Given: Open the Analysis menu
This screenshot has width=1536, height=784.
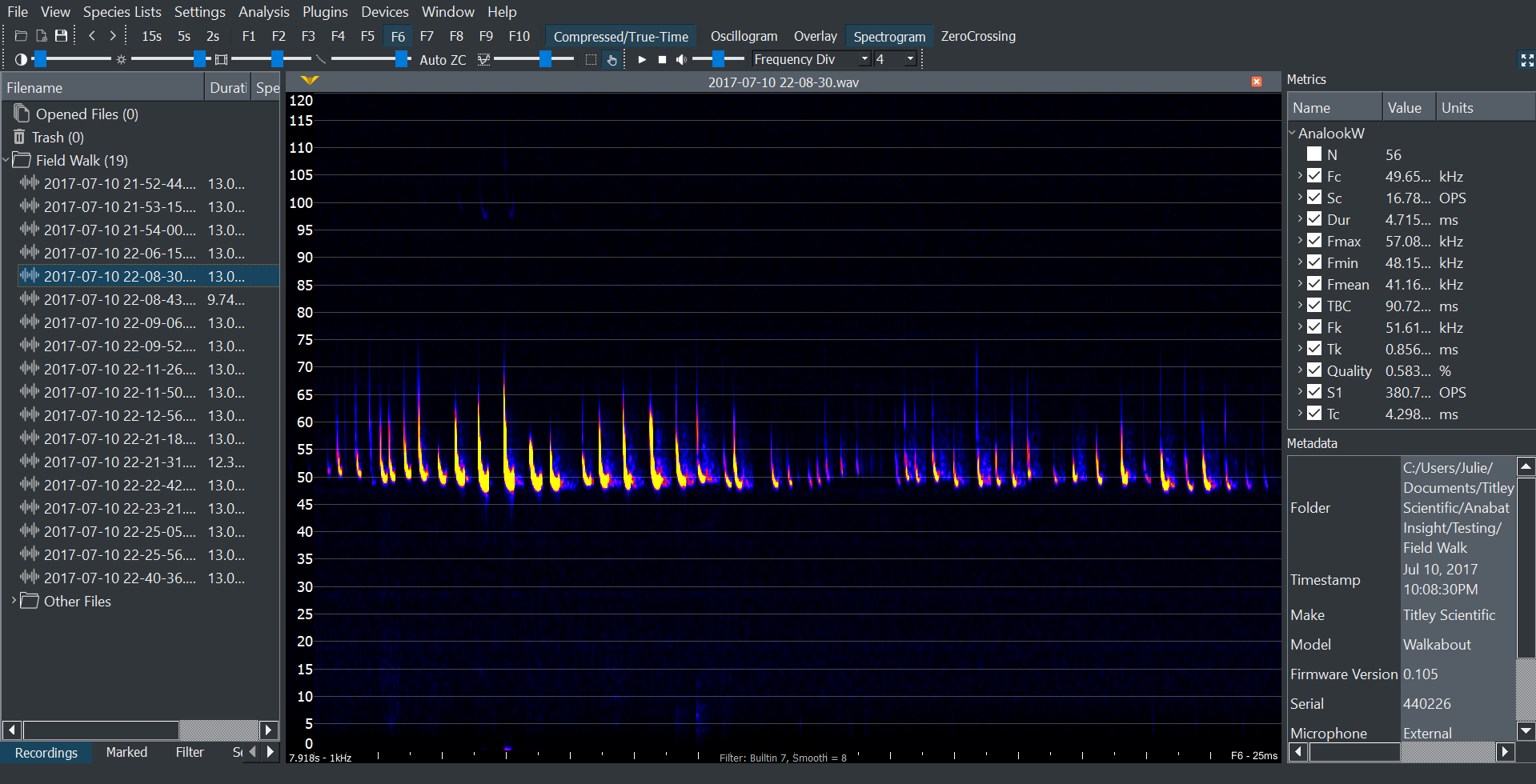Looking at the screenshot, I should [263, 12].
